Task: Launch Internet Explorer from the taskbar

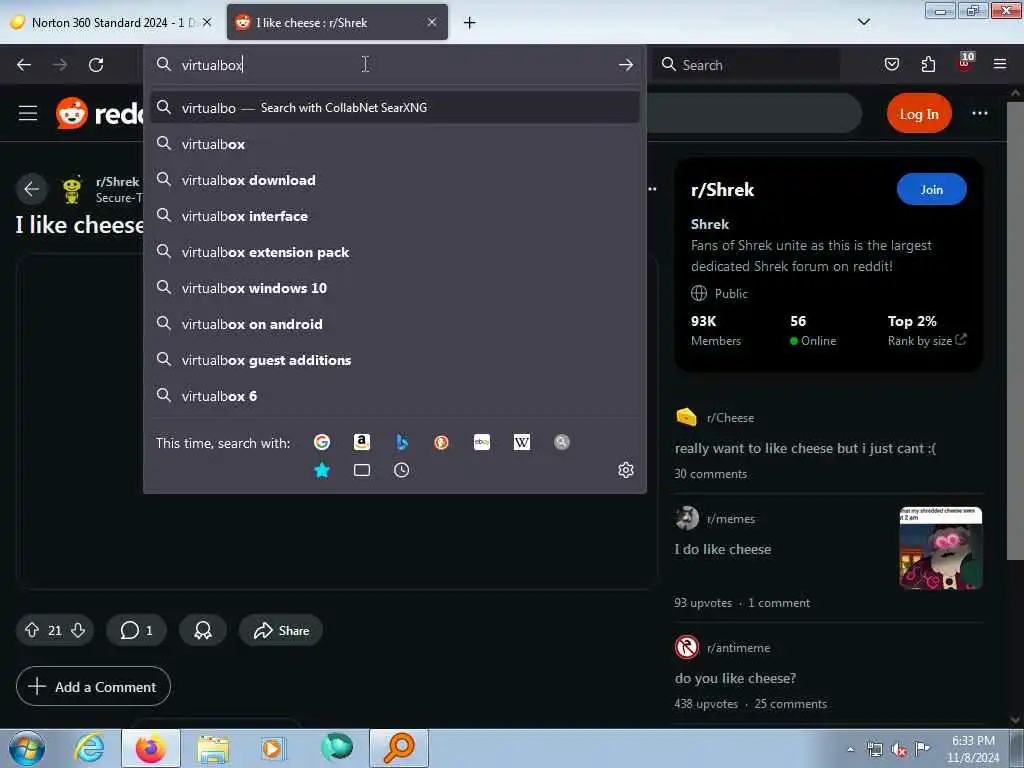Action: point(89,748)
